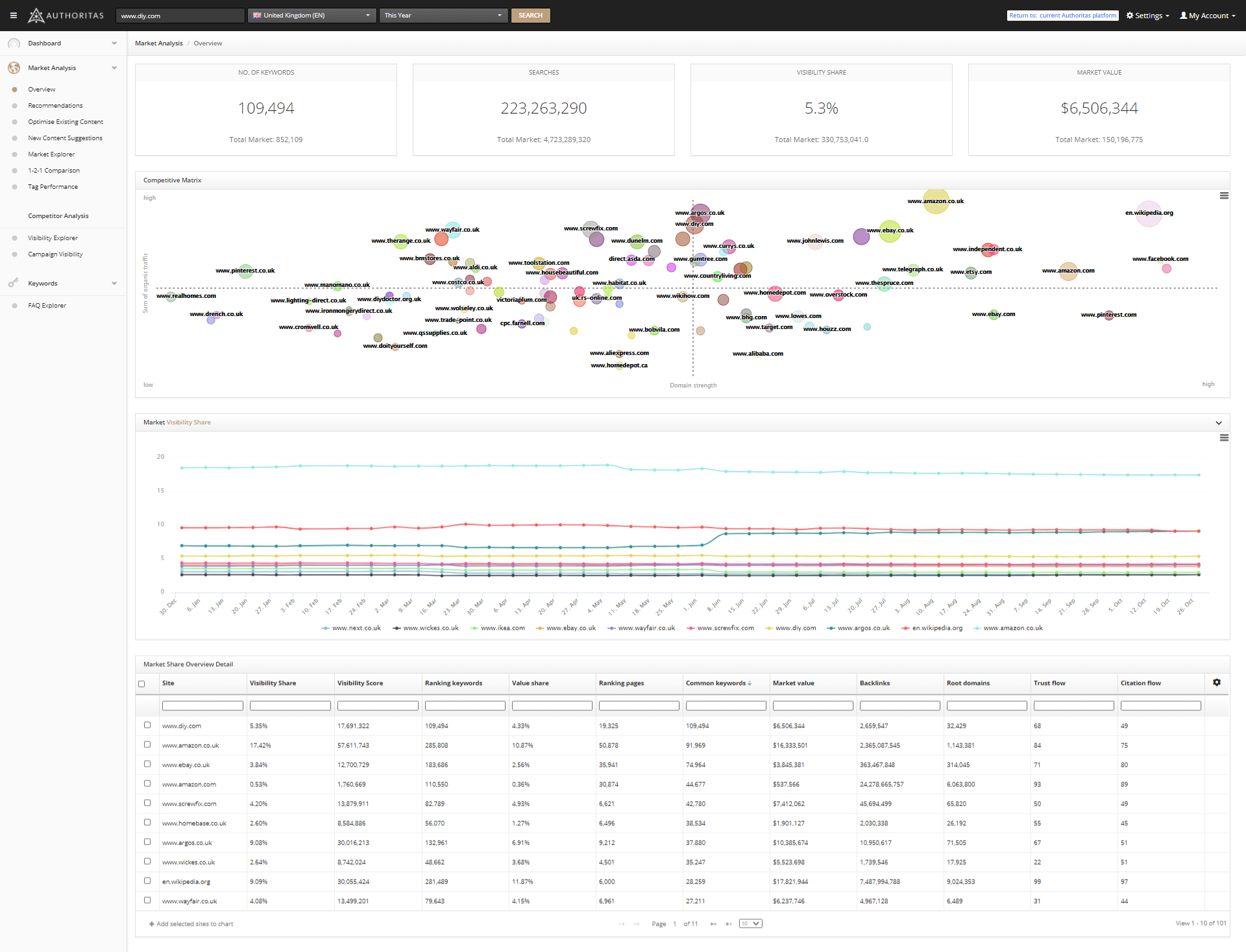The width and height of the screenshot is (1246, 952).
Task: Click the Market value filter field
Action: click(813, 705)
